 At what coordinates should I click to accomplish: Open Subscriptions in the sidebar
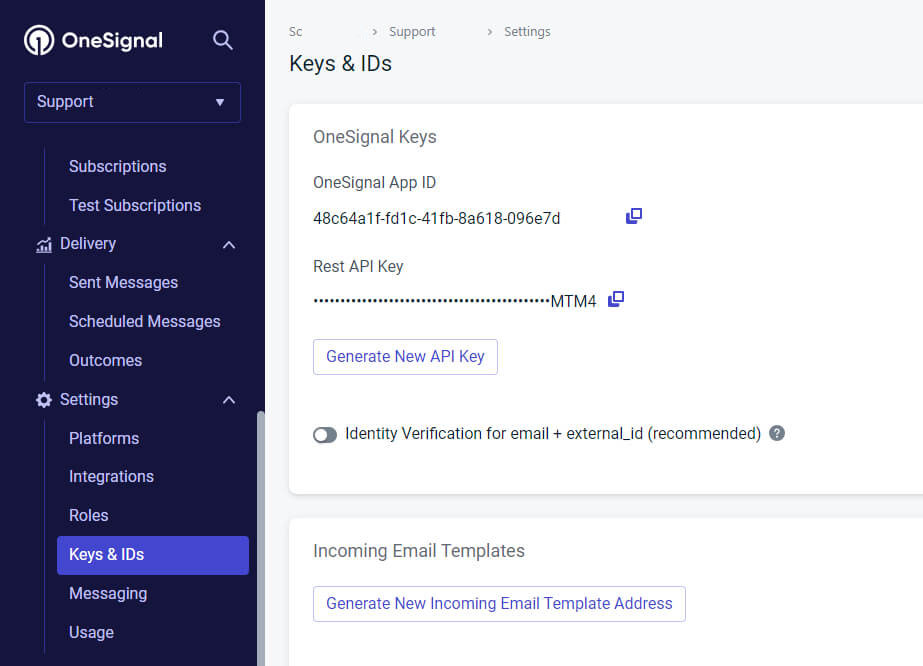(x=118, y=167)
